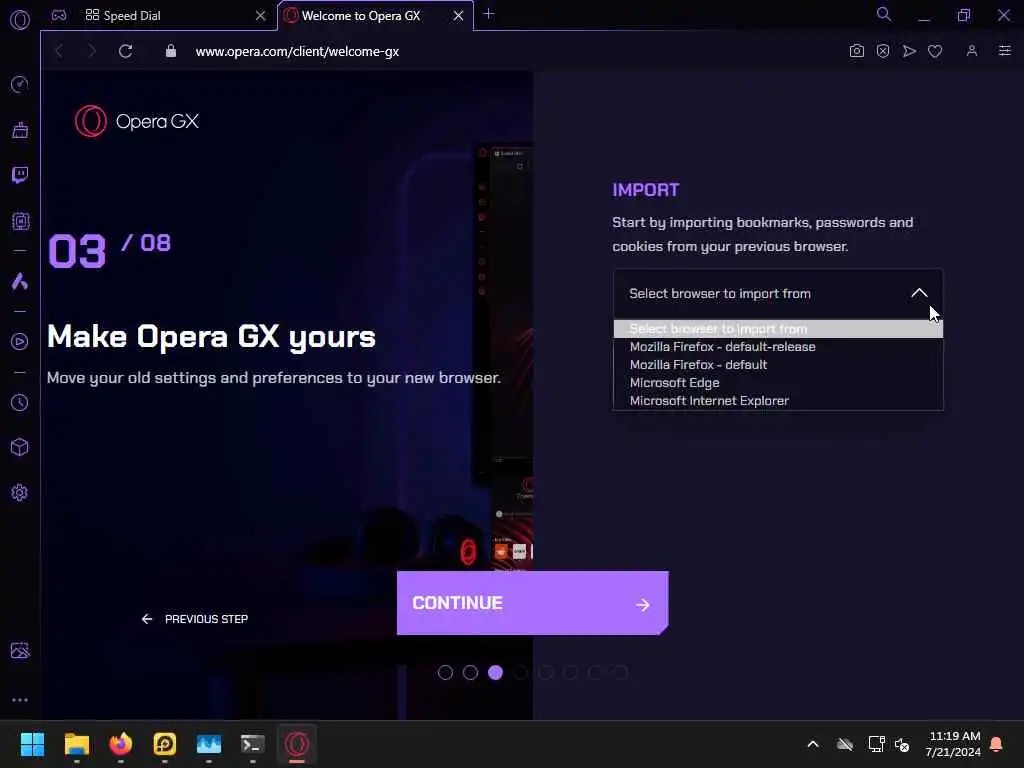This screenshot has width=1024, height=768.
Task: Open clock showing 11:19 AM
Action: click(953, 744)
